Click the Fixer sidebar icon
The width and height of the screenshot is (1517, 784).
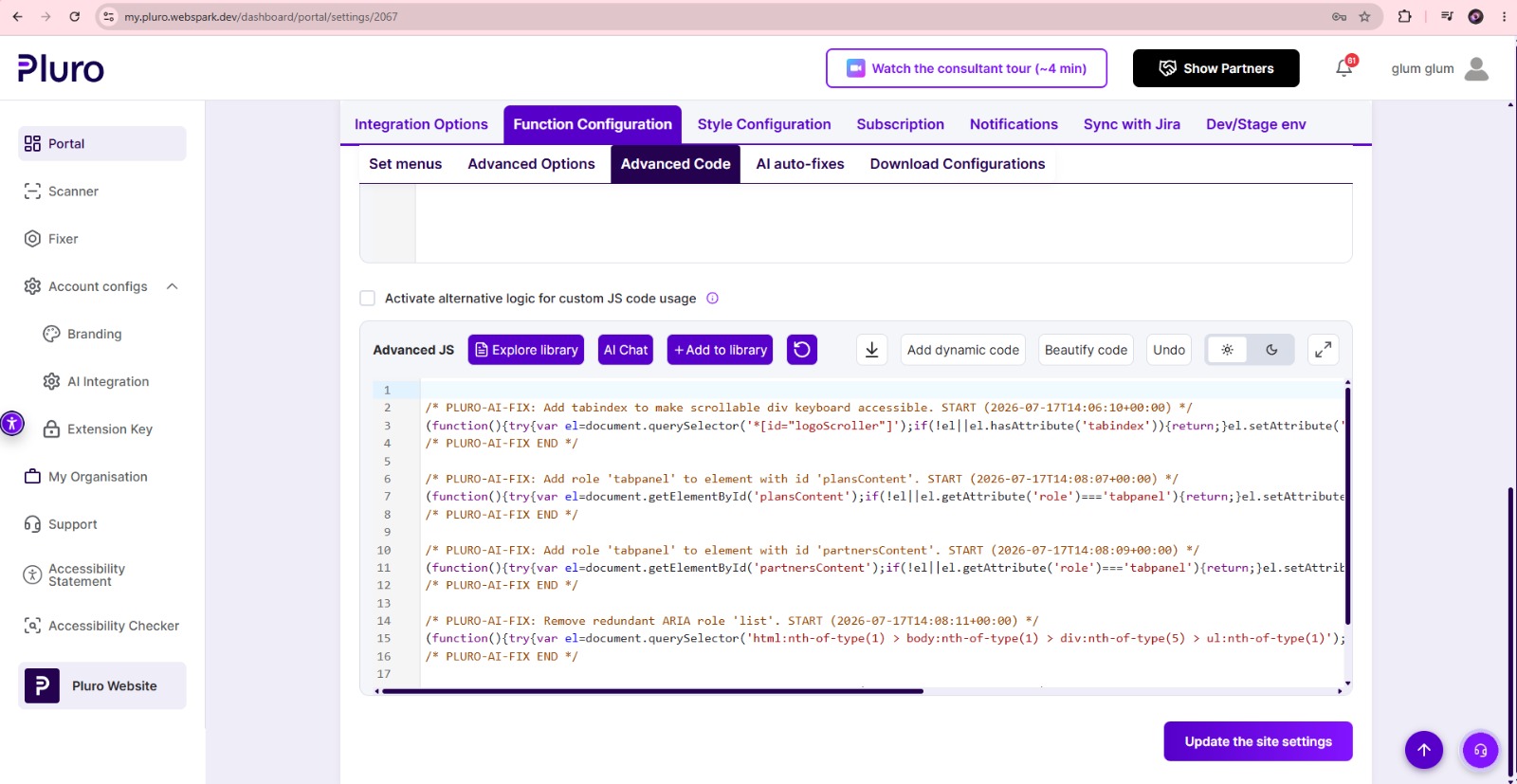coord(32,239)
